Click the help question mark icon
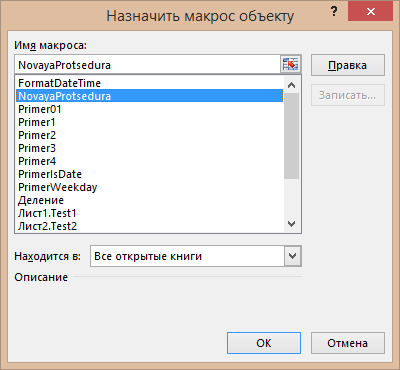 tap(334, 12)
